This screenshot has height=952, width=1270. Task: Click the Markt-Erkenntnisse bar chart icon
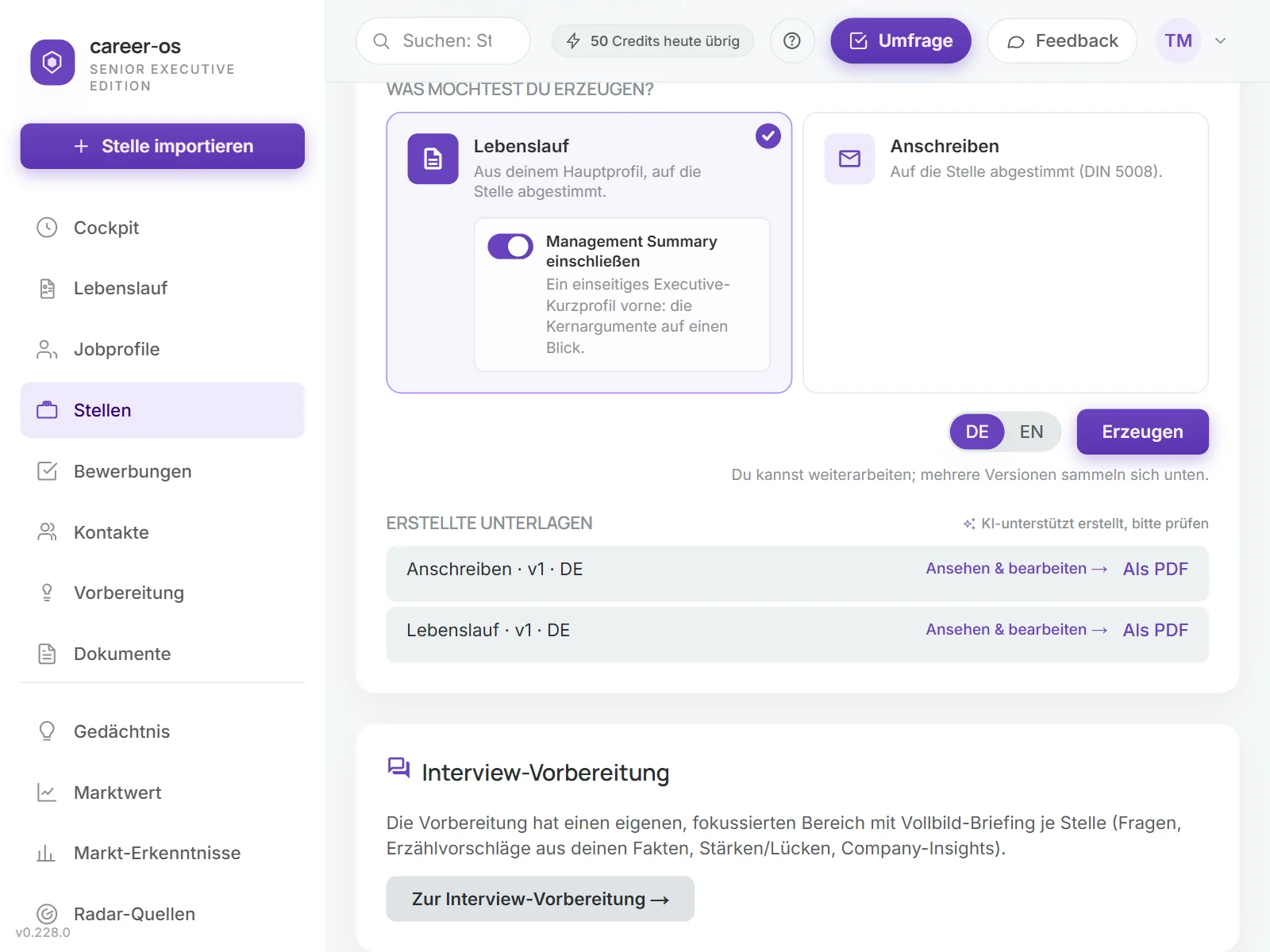47,854
